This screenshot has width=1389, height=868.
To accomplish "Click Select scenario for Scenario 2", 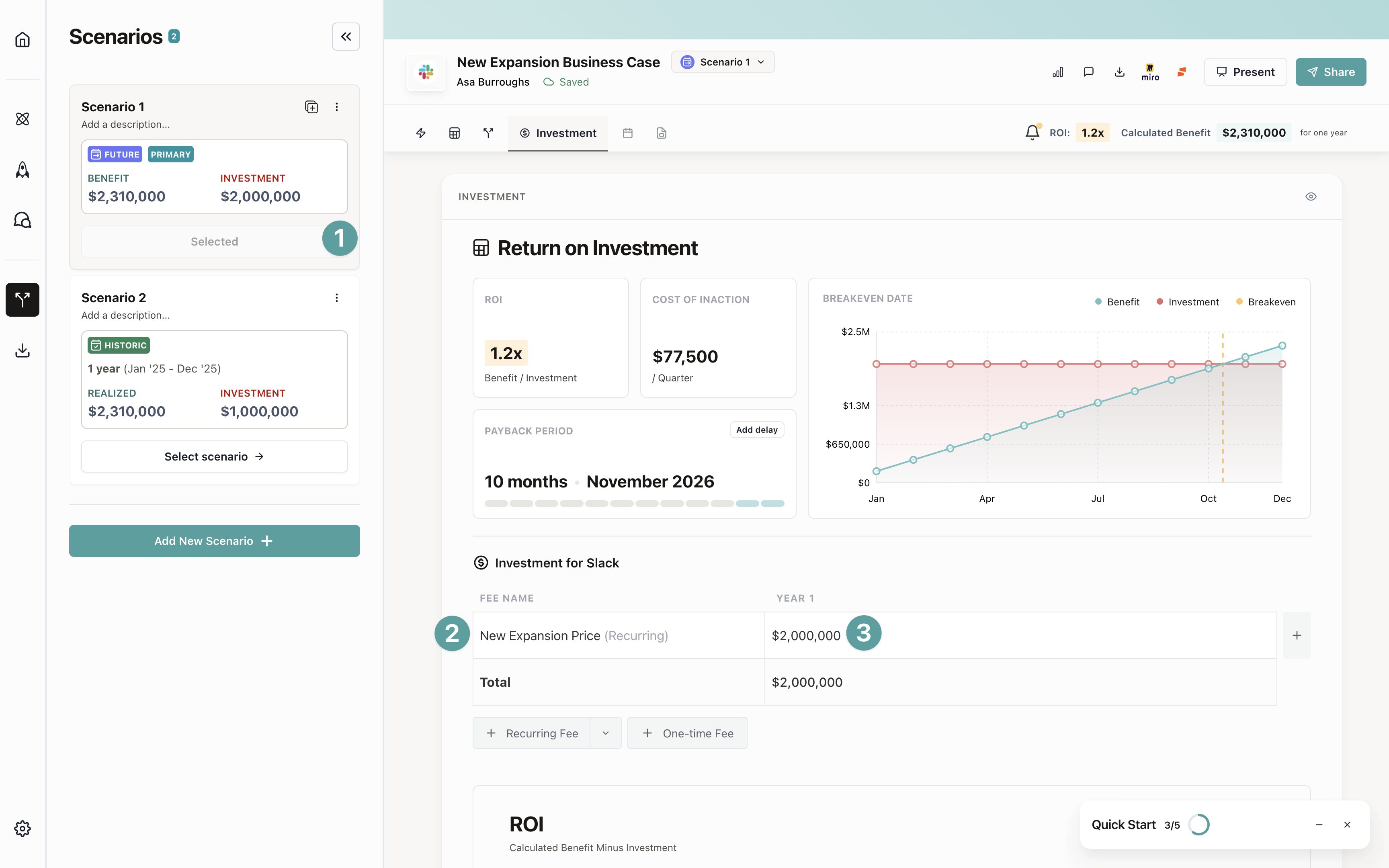I will coord(214,457).
